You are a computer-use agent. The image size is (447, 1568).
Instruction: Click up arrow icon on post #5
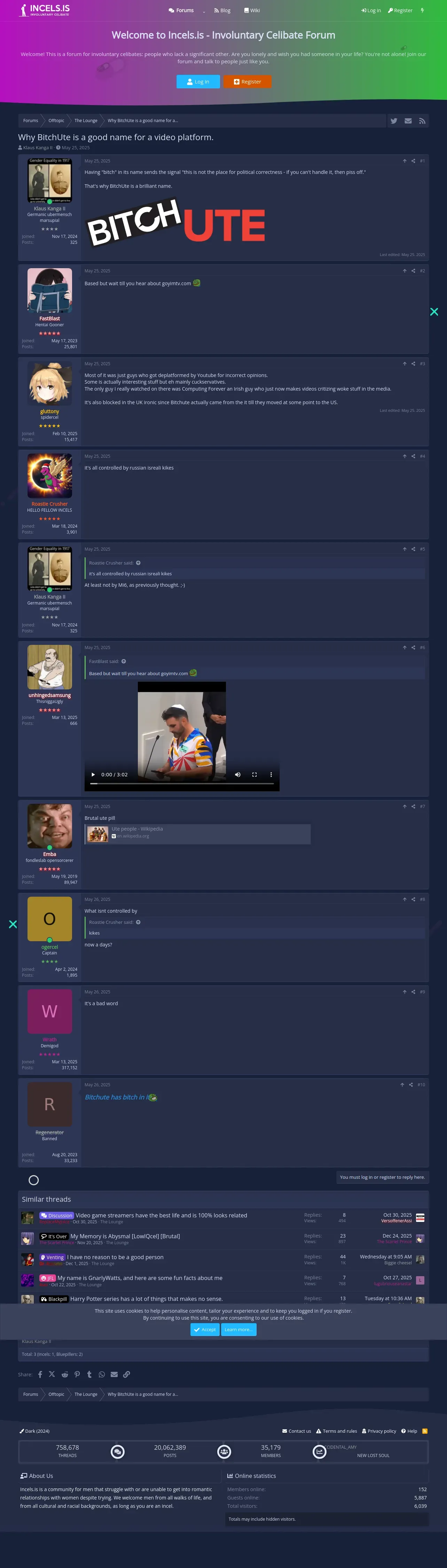tap(405, 549)
